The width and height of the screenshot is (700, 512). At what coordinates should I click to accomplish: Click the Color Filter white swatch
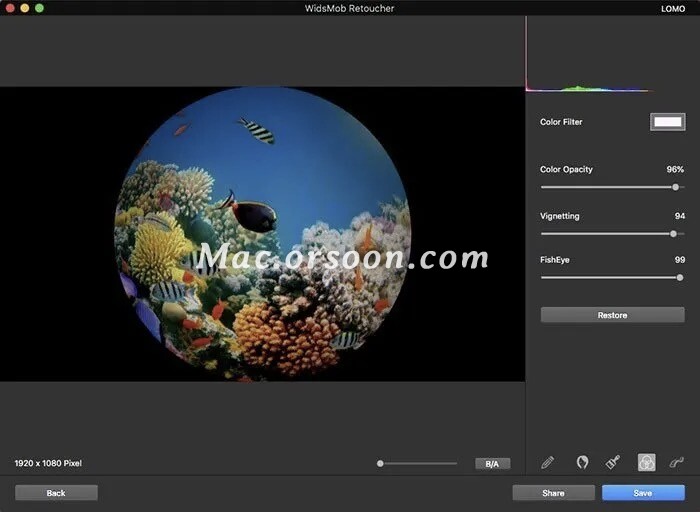click(667, 122)
